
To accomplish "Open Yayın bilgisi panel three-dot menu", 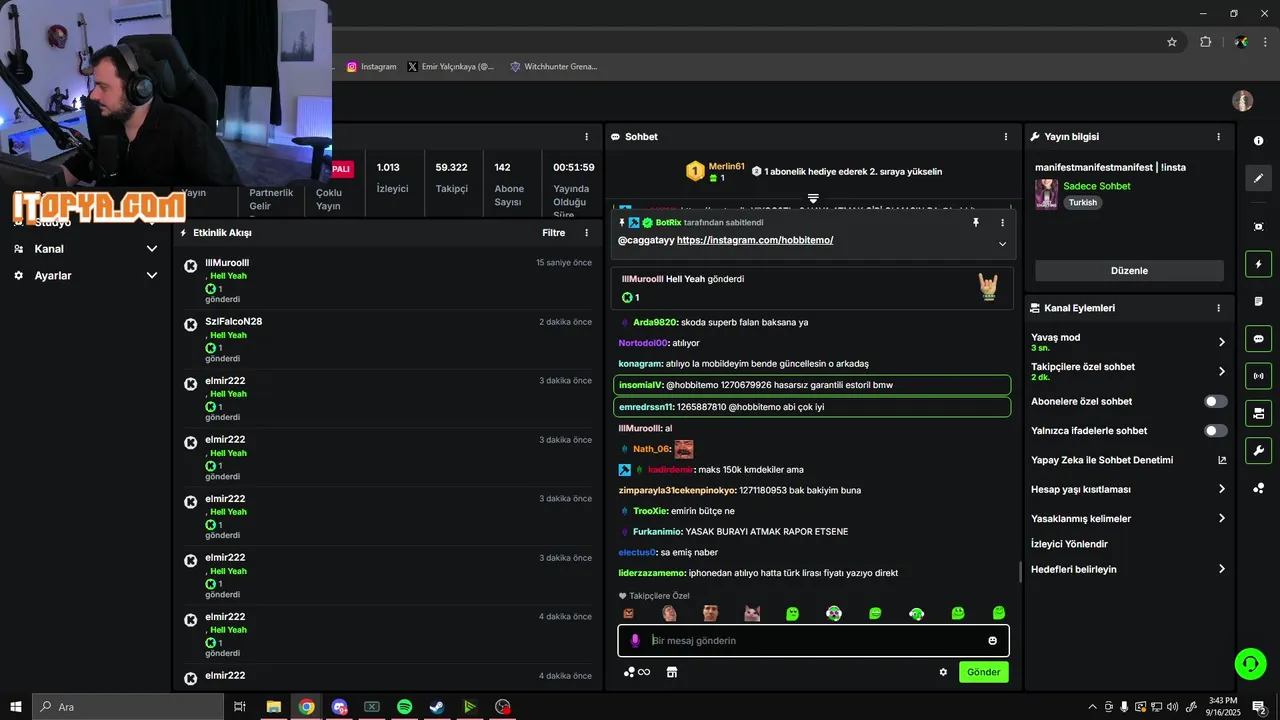I will tap(1218, 137).
